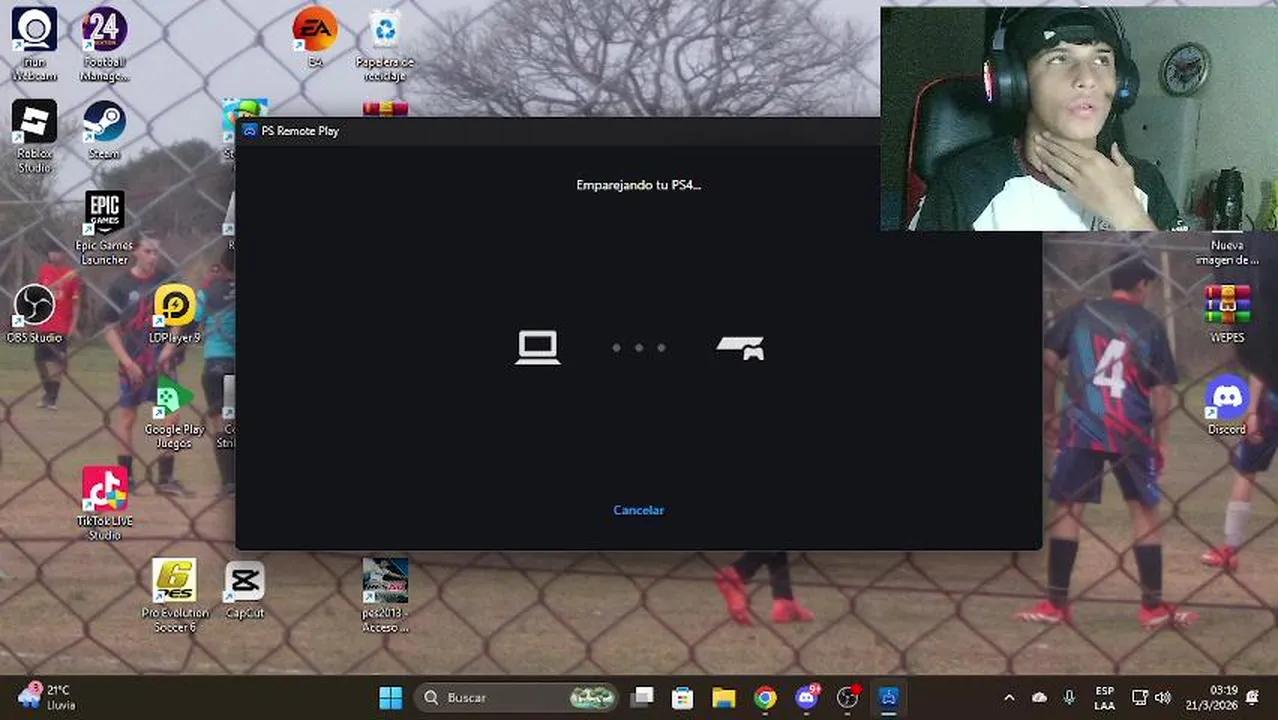Click the Buscar search box on taskbar

(517, 698)
